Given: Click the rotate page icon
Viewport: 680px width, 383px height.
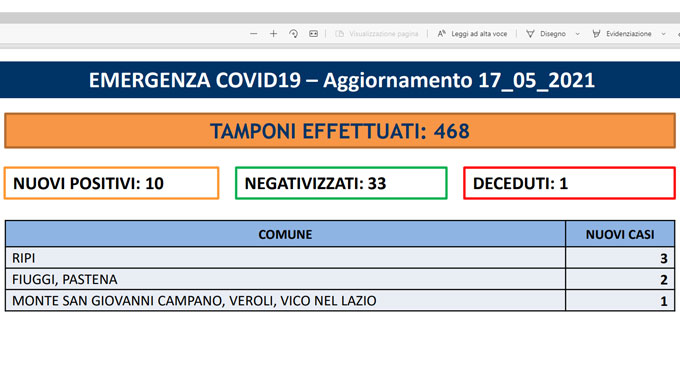Looking at the screenshot, I should (293, 34).
